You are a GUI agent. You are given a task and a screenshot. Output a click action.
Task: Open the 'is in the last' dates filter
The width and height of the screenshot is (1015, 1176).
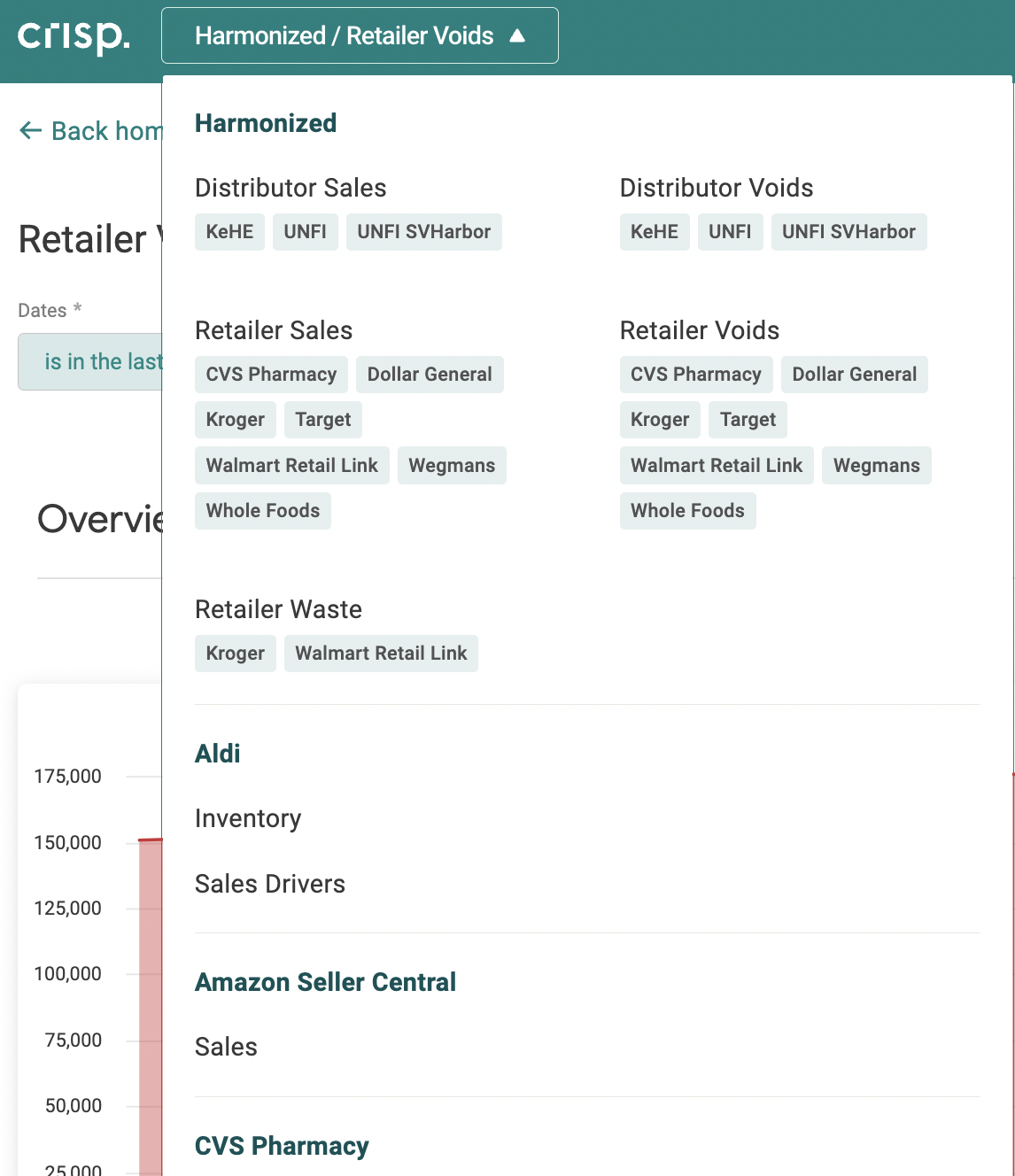[90, 361]
